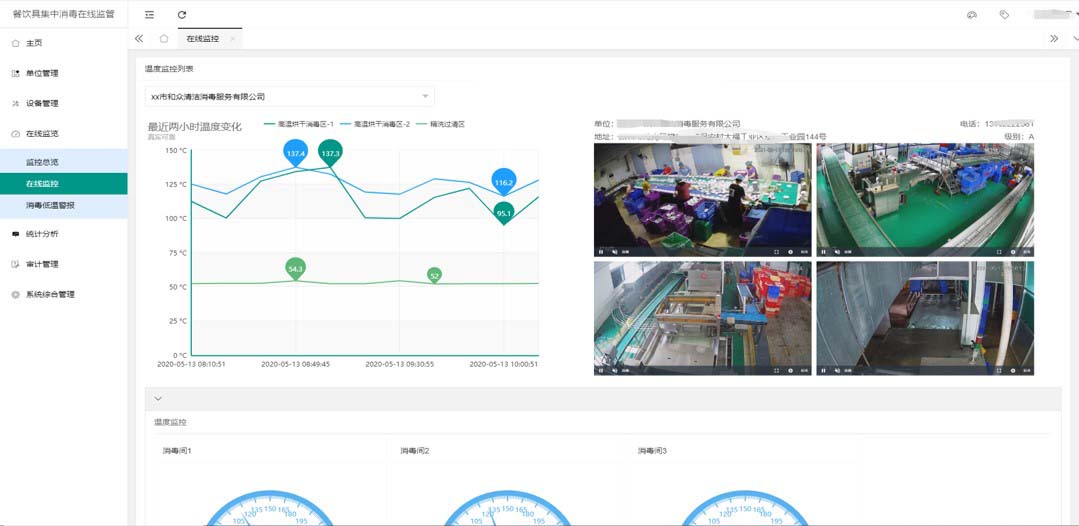This screenshot has height=526, width=1079.
Task: Open the company selector showing xx市和众清洁消毒服务有限公司
Action: click(x=289, y=96)
